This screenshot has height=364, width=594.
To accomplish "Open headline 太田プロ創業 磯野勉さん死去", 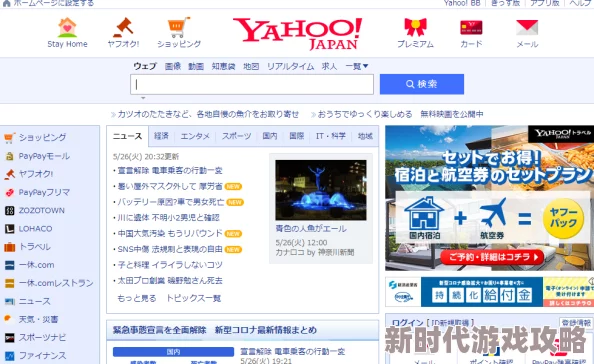I will coord(170,281).
